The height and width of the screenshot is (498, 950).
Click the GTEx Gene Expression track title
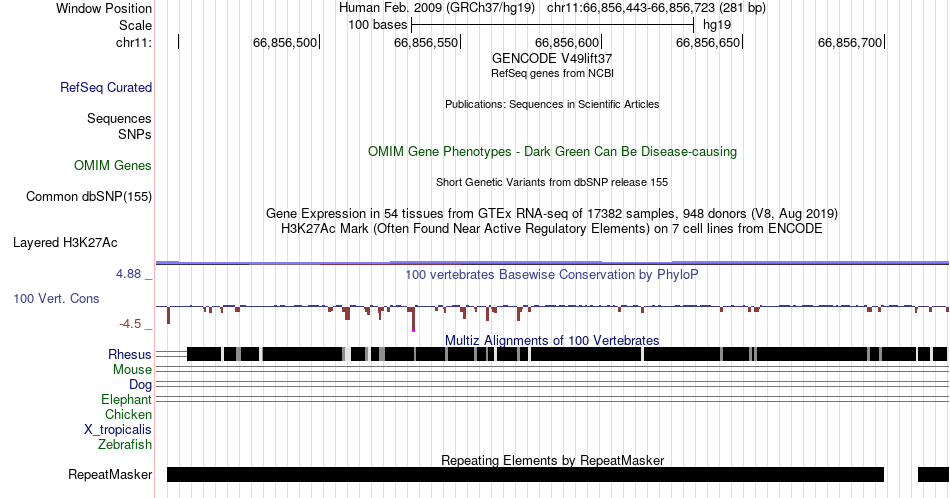click(x=552, y=213)
